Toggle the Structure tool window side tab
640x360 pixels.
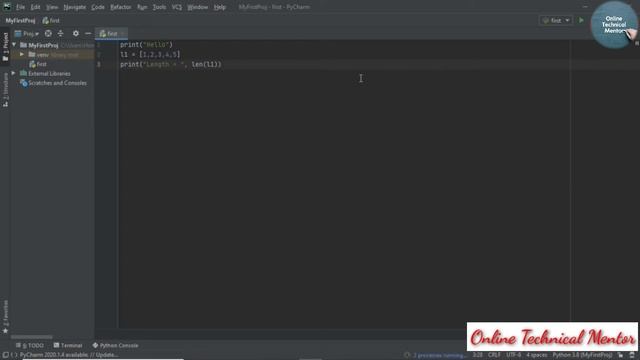click(x=5, y=90)
